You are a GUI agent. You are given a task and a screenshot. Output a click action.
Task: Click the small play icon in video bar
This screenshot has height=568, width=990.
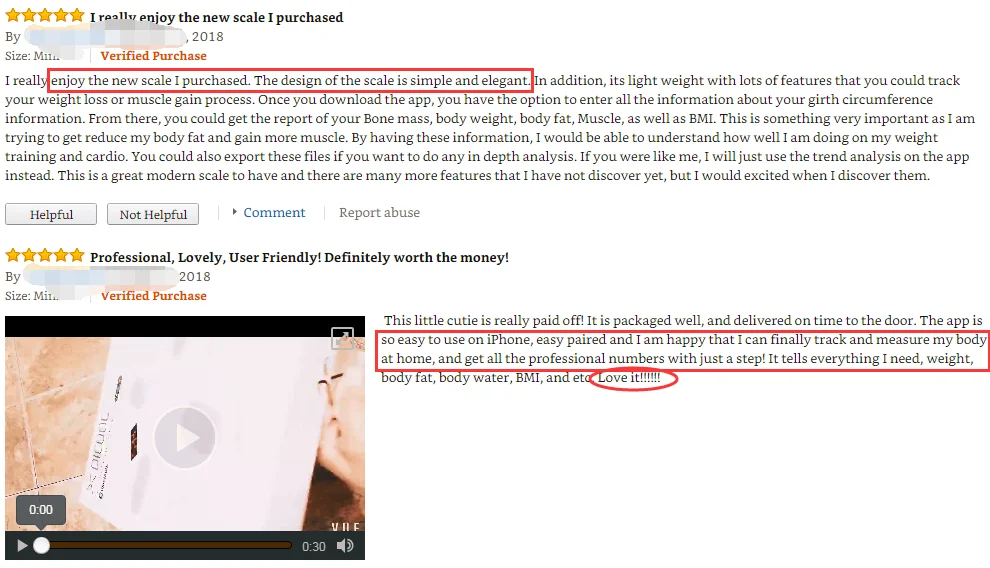click(22, 546)
